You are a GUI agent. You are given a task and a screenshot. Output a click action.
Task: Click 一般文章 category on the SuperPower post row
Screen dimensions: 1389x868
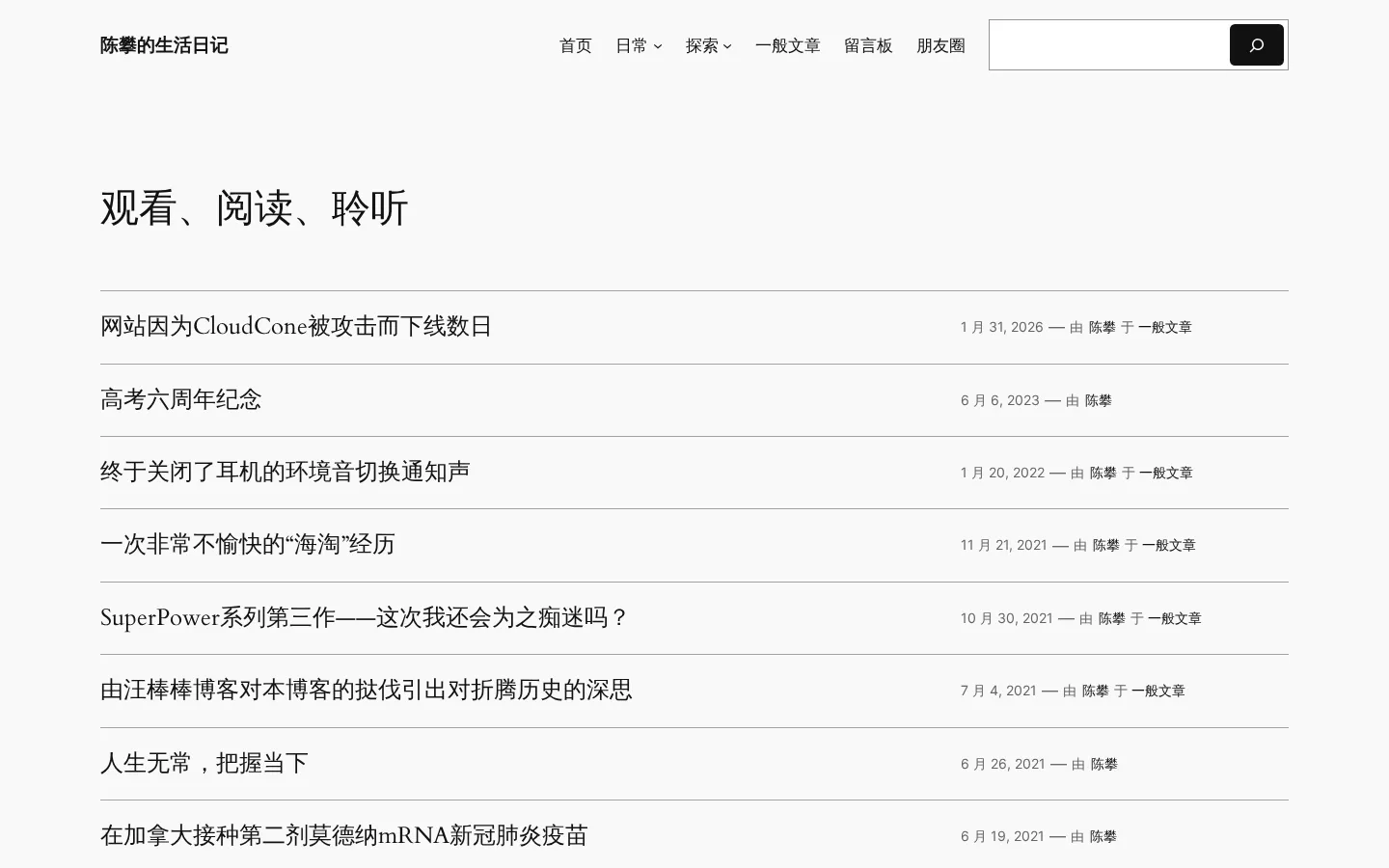(1175, 618)
